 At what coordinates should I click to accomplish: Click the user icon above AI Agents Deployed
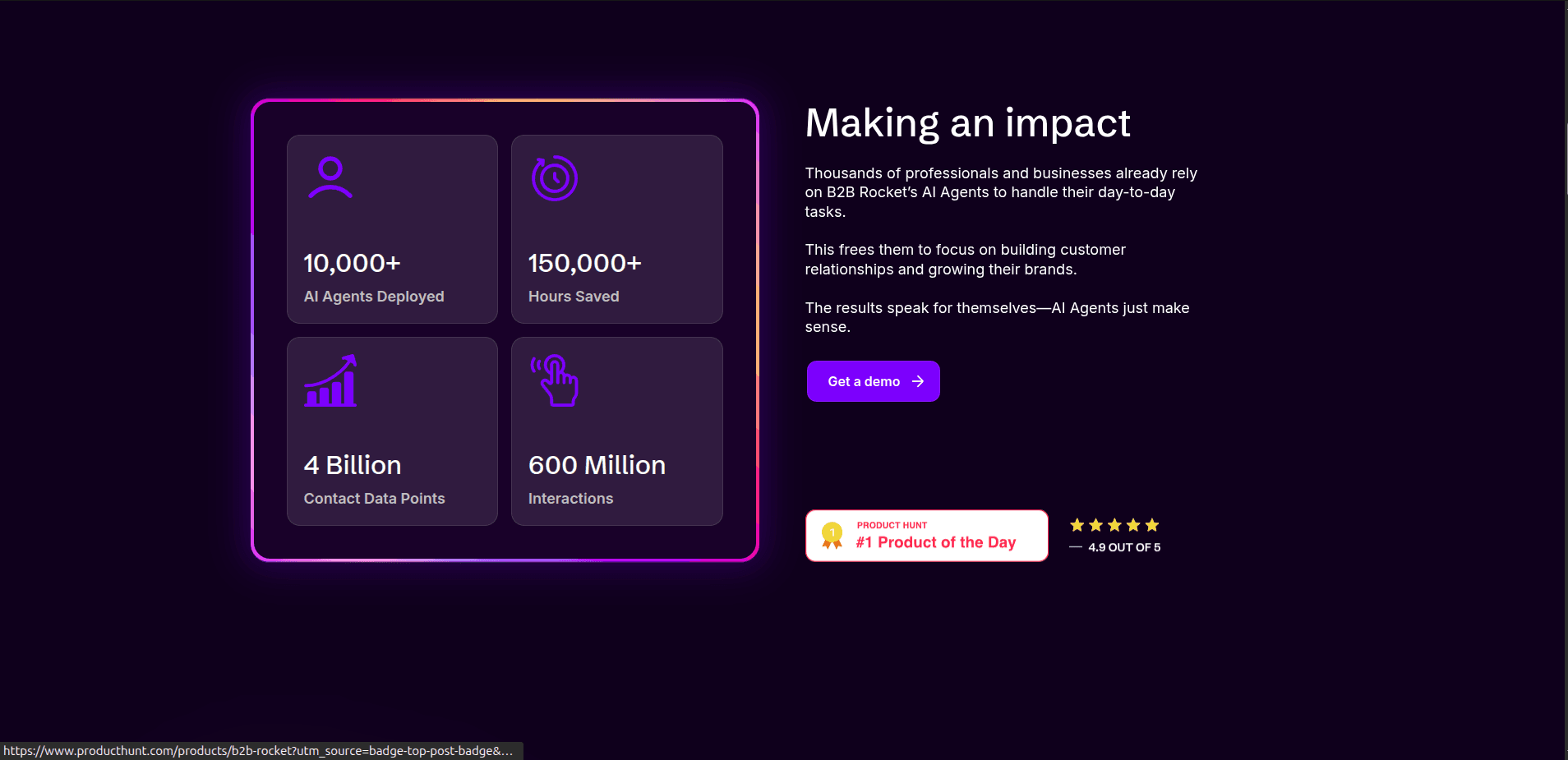coord(330,177)
